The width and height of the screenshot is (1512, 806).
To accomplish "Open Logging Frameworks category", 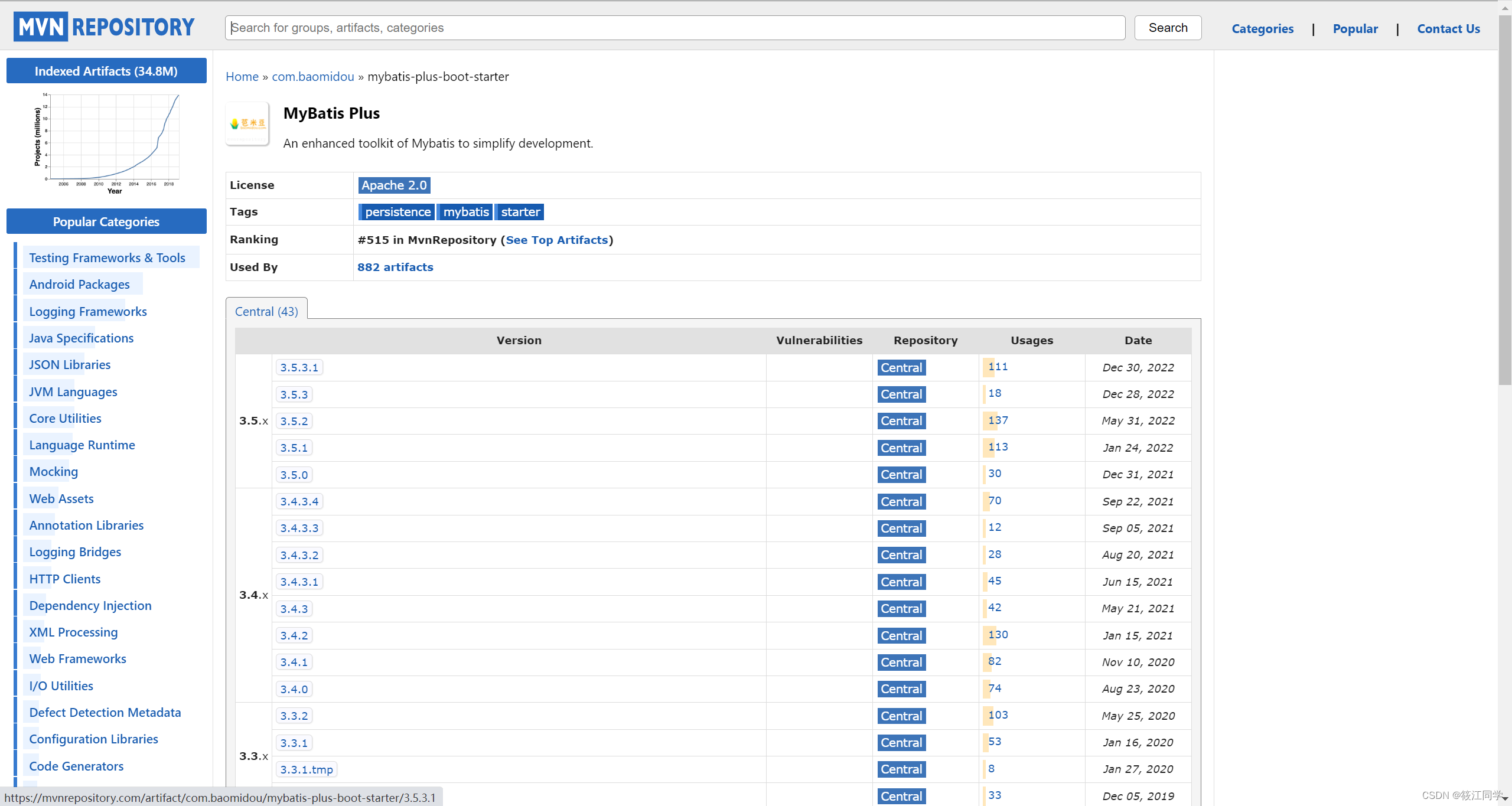I will point(88,311).
